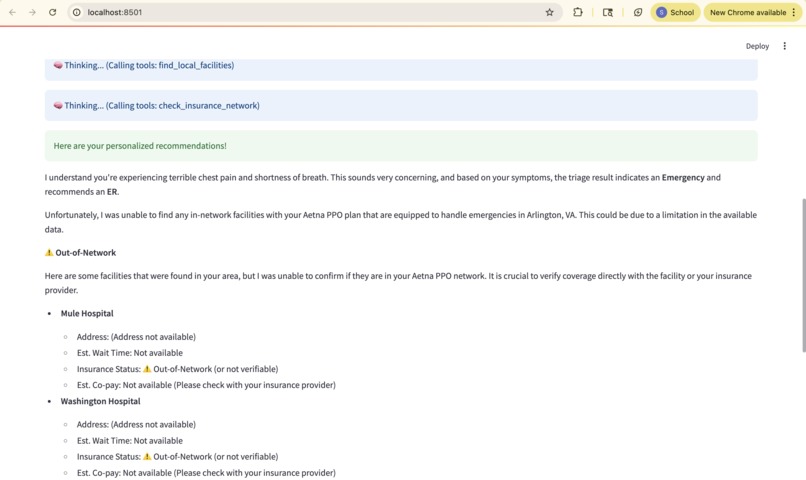Click Mule Hospital Insurance Status line
The height and width of the screenshot is (480, 806).
177,369
